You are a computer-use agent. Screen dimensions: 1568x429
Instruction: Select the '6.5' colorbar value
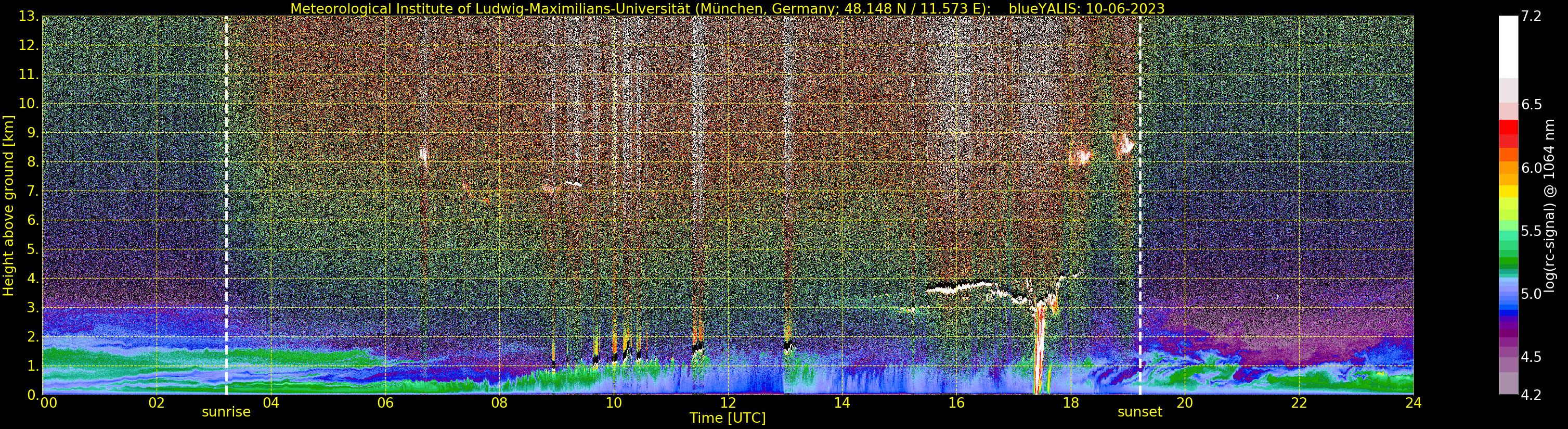(x=1531, y=104)
